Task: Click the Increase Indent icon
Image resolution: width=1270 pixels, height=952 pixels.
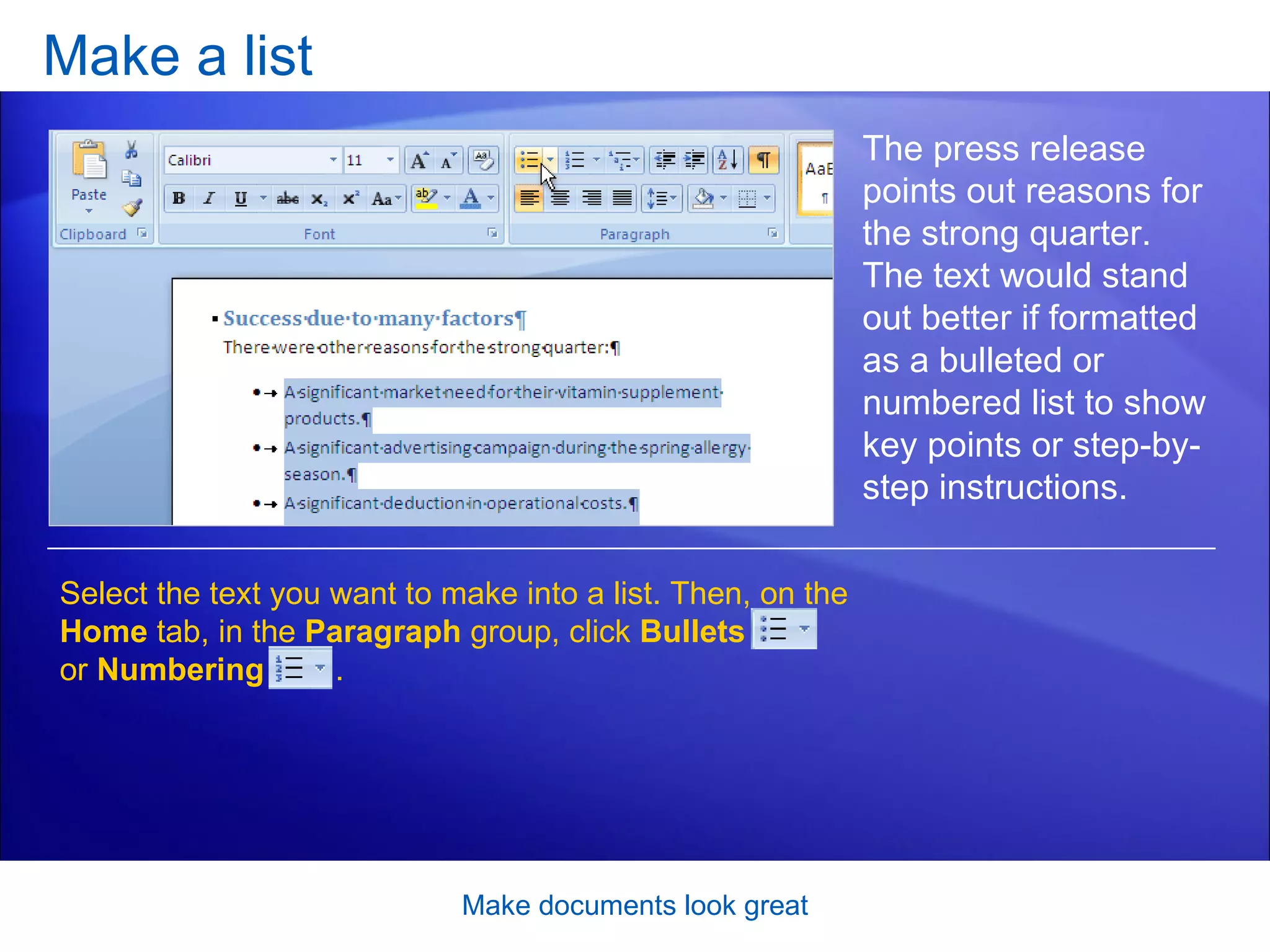Action: pos(694,161)
